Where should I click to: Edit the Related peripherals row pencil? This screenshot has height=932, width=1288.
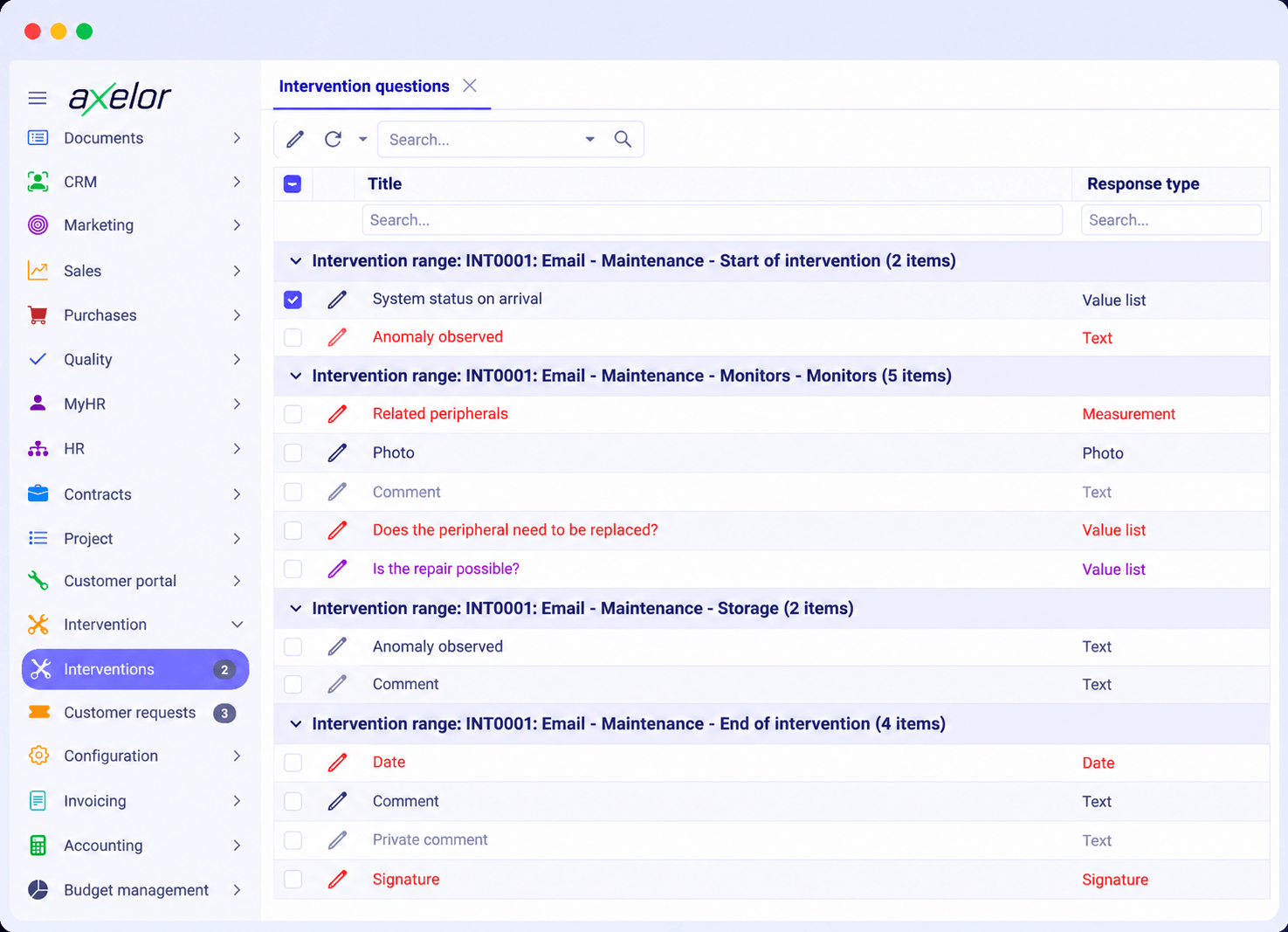(337, 414)
